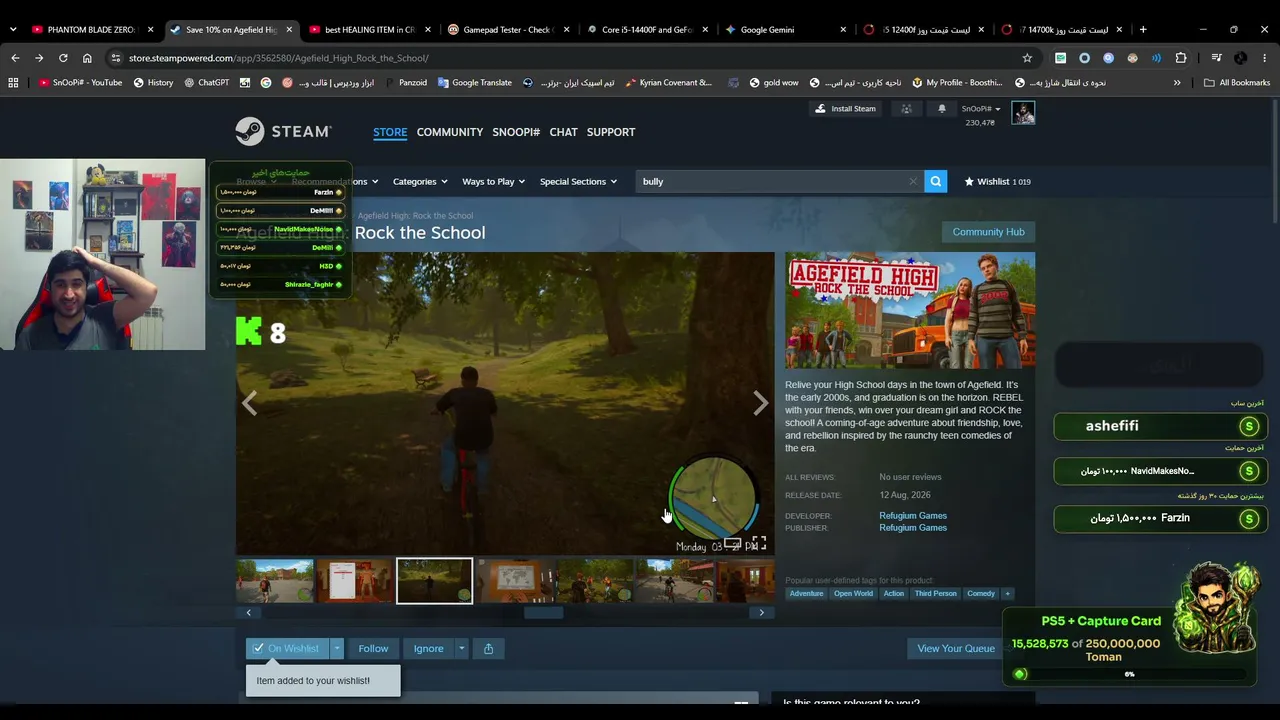Click the search magnifier button
Screen dimensions: 1280x720
click(935, 181)
